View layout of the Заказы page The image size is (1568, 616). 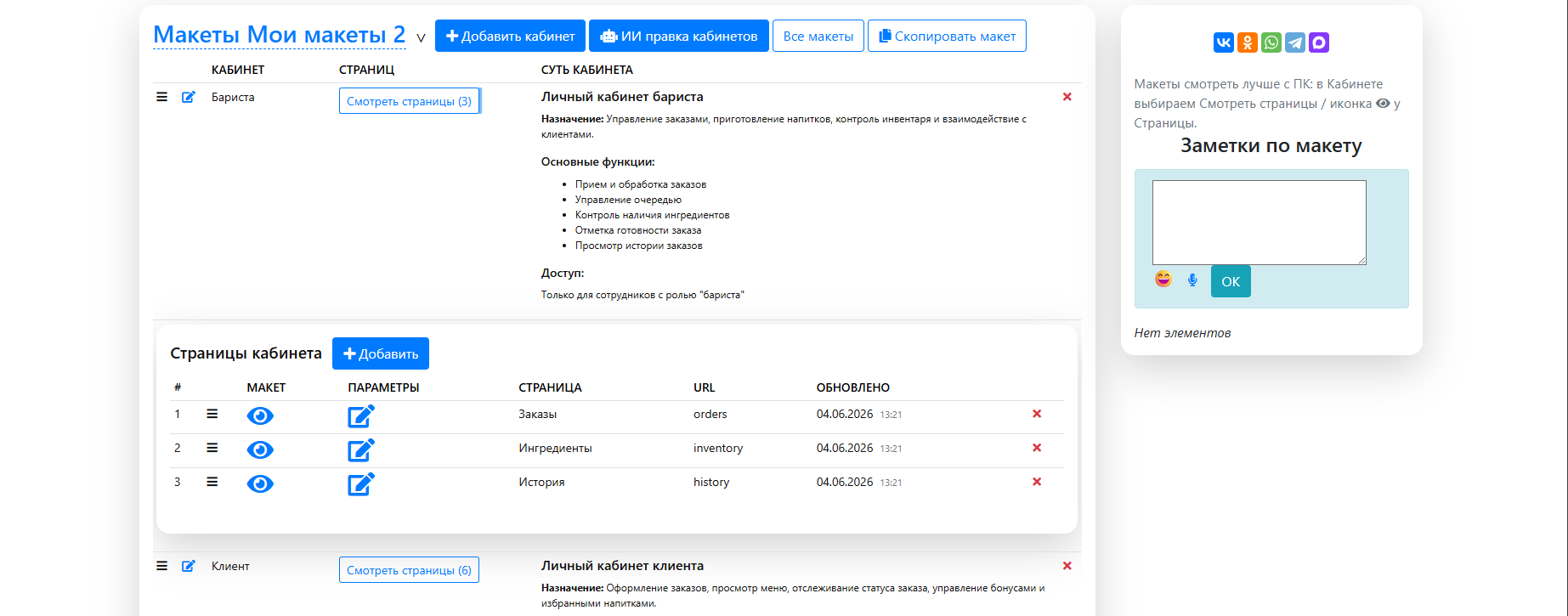tap(260, 415)
